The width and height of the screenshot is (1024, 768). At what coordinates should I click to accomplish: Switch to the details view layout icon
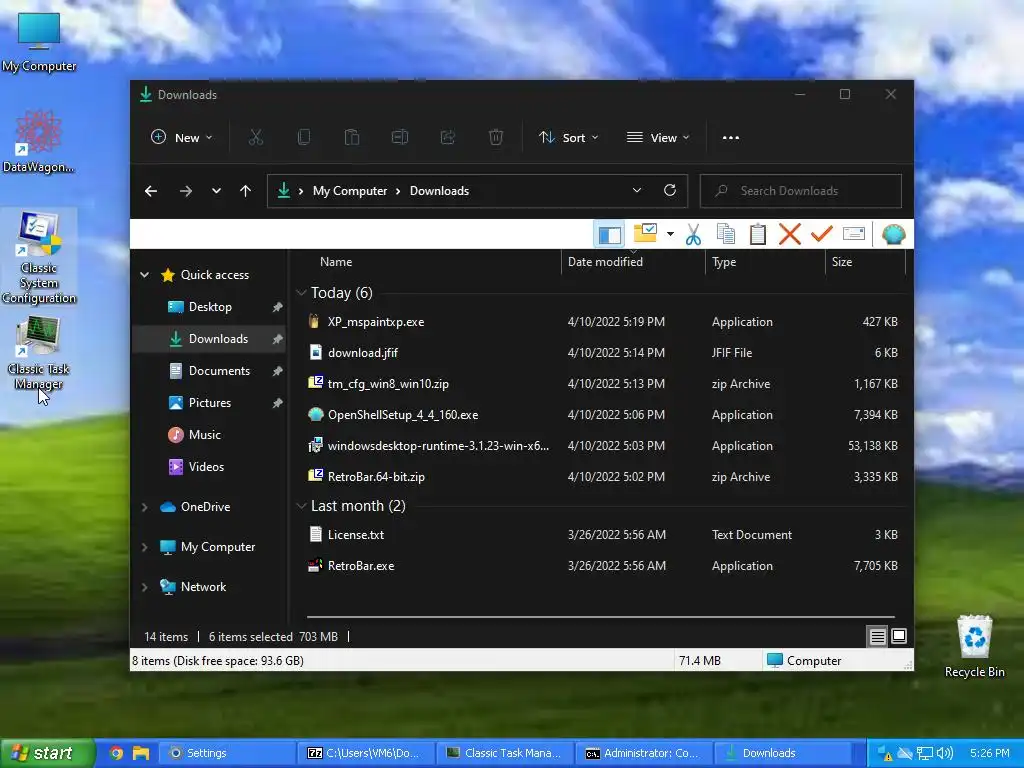tap(878, 636)
